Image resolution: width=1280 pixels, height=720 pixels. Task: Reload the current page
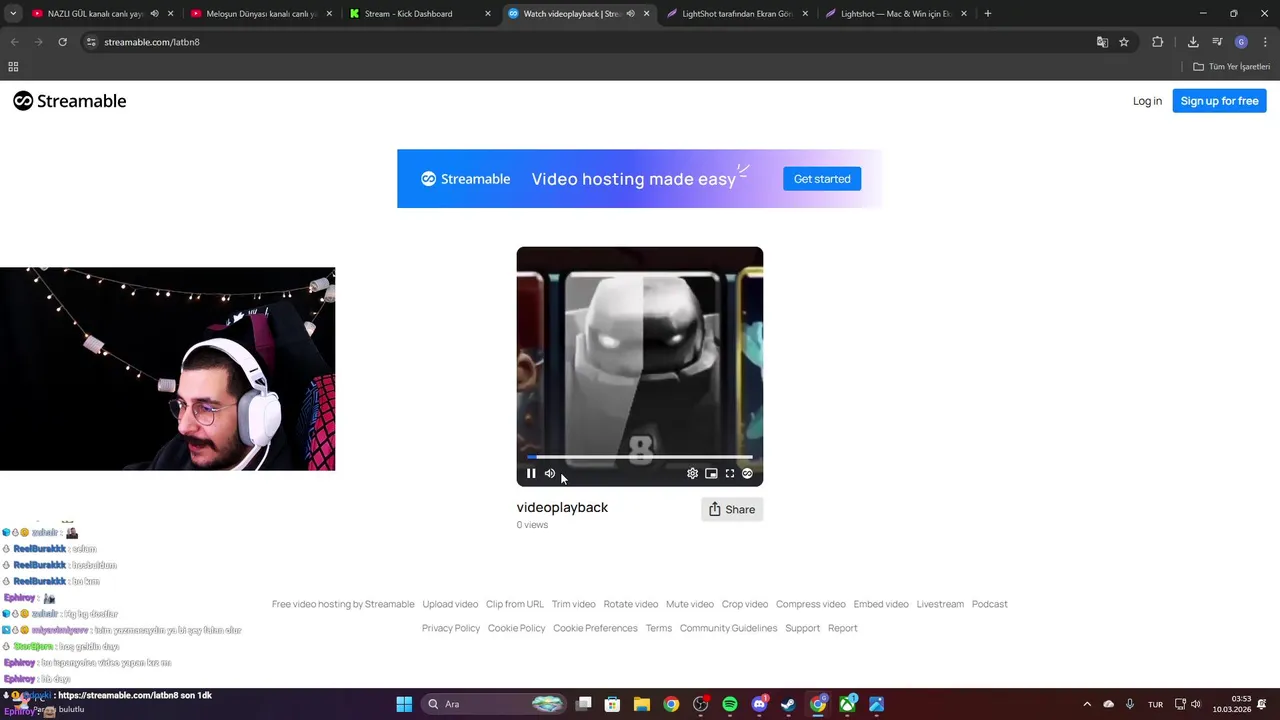(x=62, y=42)
